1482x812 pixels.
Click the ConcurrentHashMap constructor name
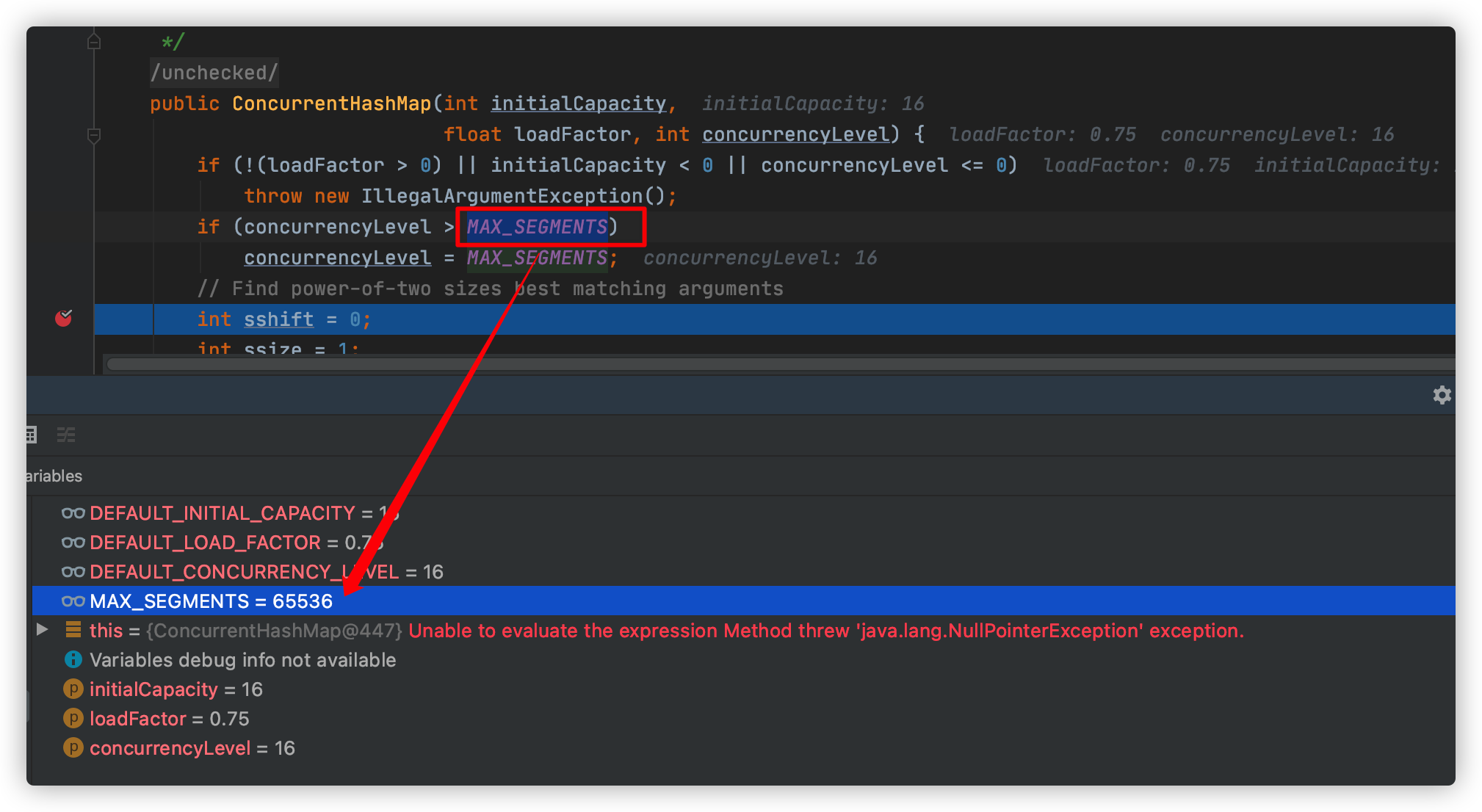(331, 104)
